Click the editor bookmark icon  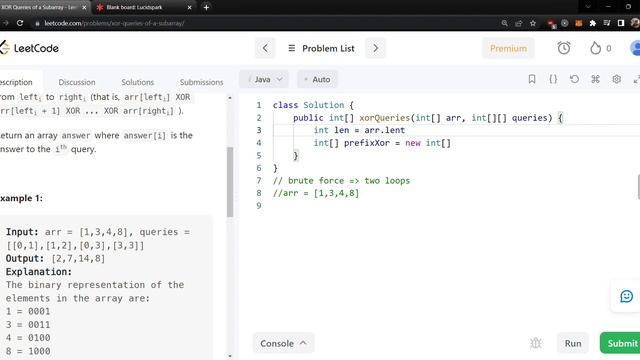pos(532,79)
